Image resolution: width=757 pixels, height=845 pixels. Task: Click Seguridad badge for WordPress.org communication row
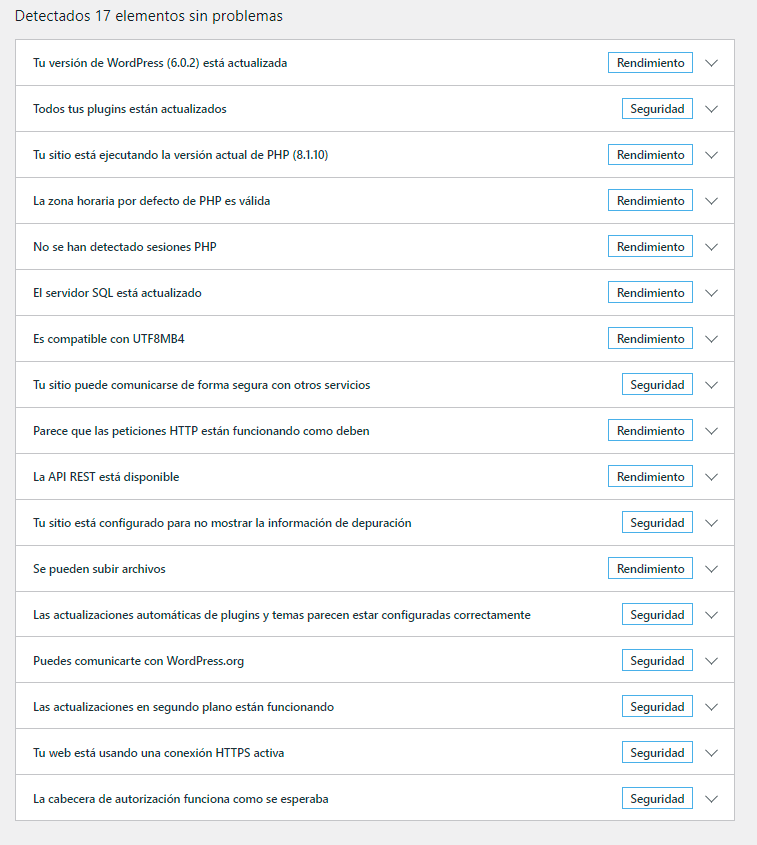657,660
